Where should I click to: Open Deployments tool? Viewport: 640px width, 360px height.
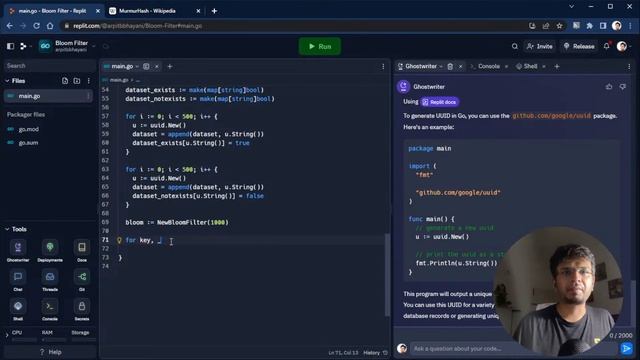(x=50, y=251)
